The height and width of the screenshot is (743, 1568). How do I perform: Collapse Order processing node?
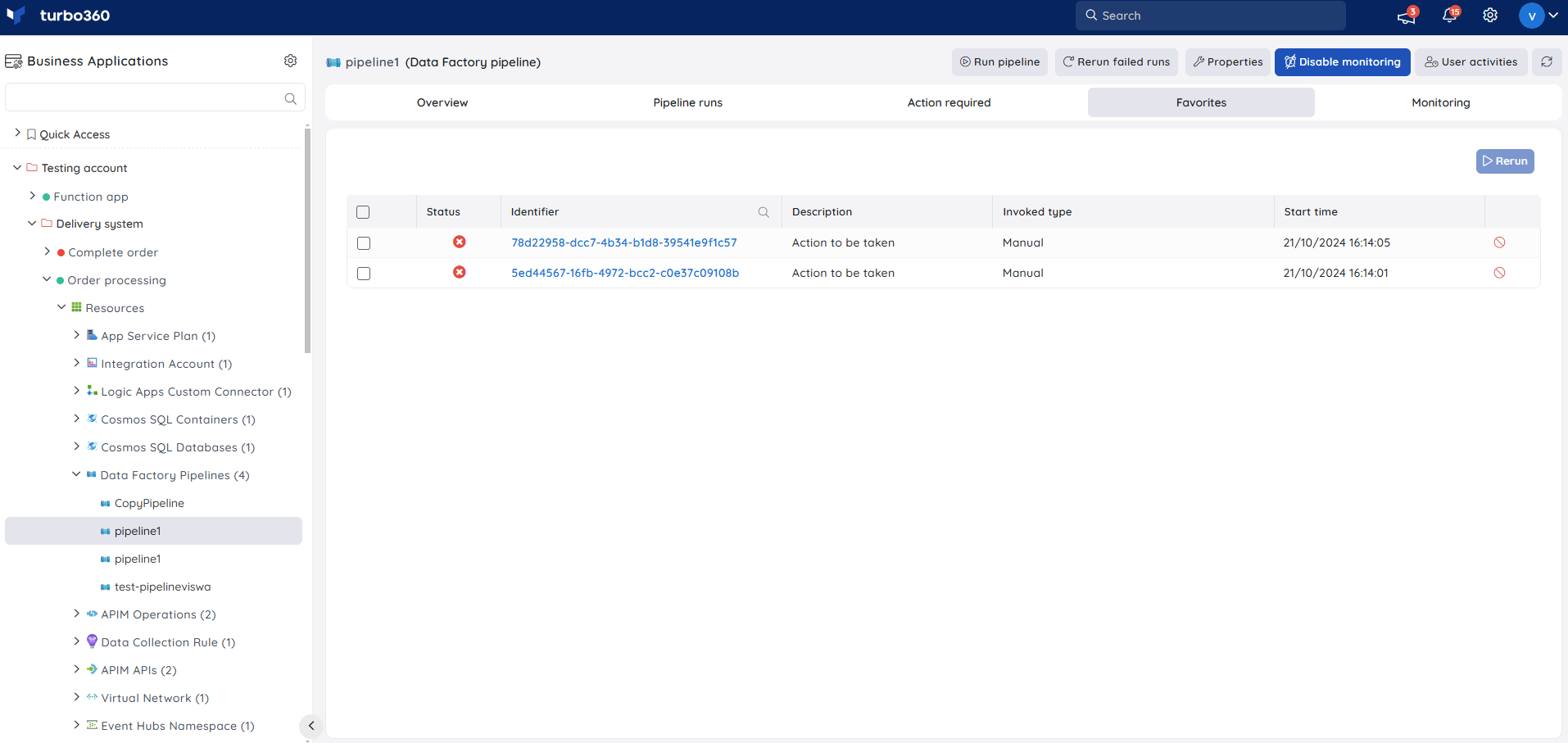(47, 279)
